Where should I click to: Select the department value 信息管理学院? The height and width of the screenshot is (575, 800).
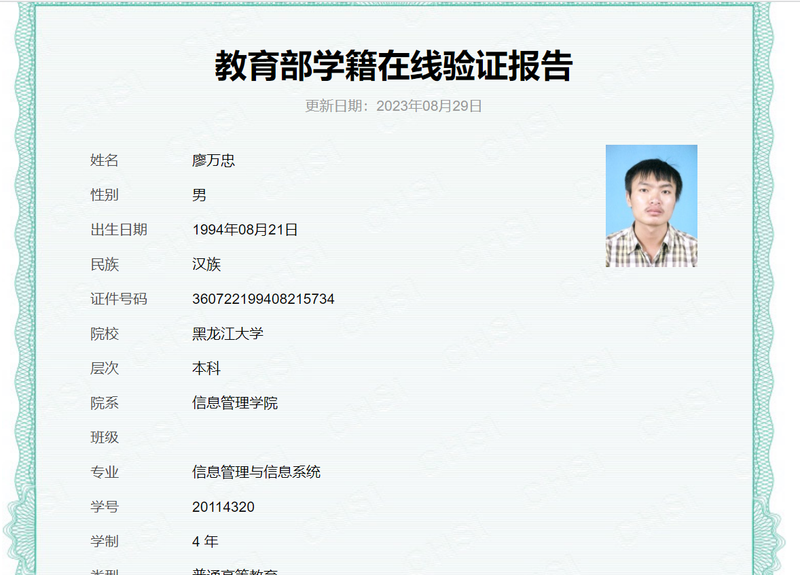pyautogui.click(x=235, y=403)
